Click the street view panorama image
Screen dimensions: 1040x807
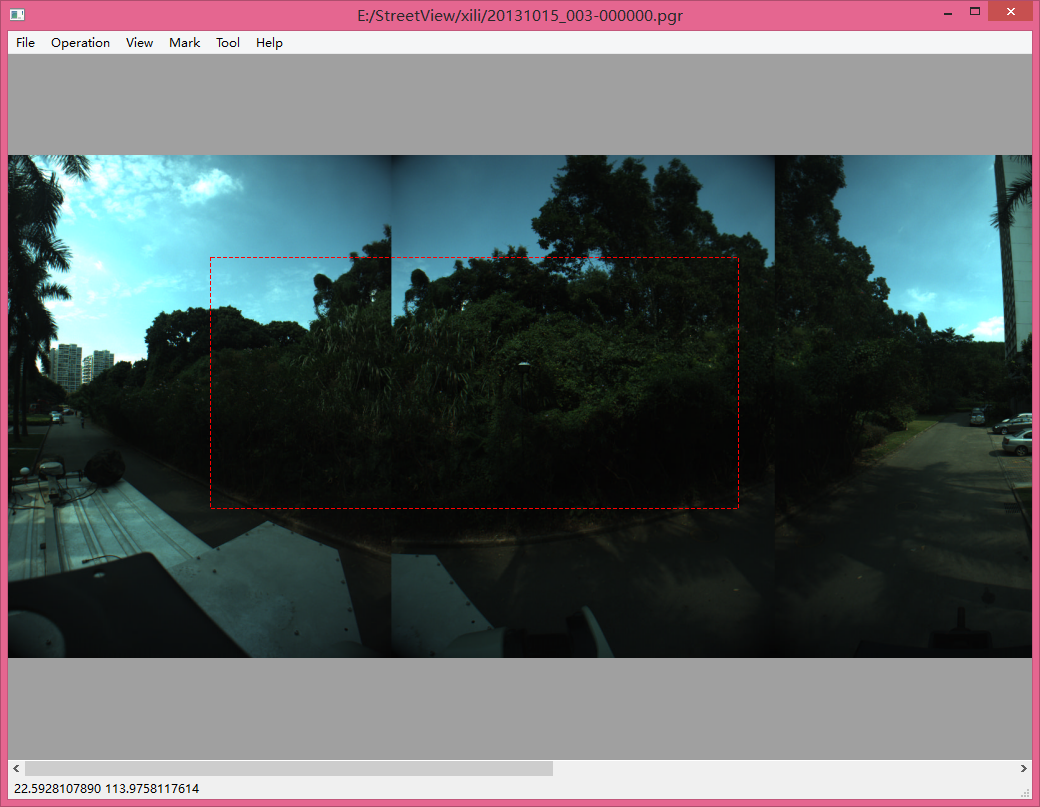[520, 406]
